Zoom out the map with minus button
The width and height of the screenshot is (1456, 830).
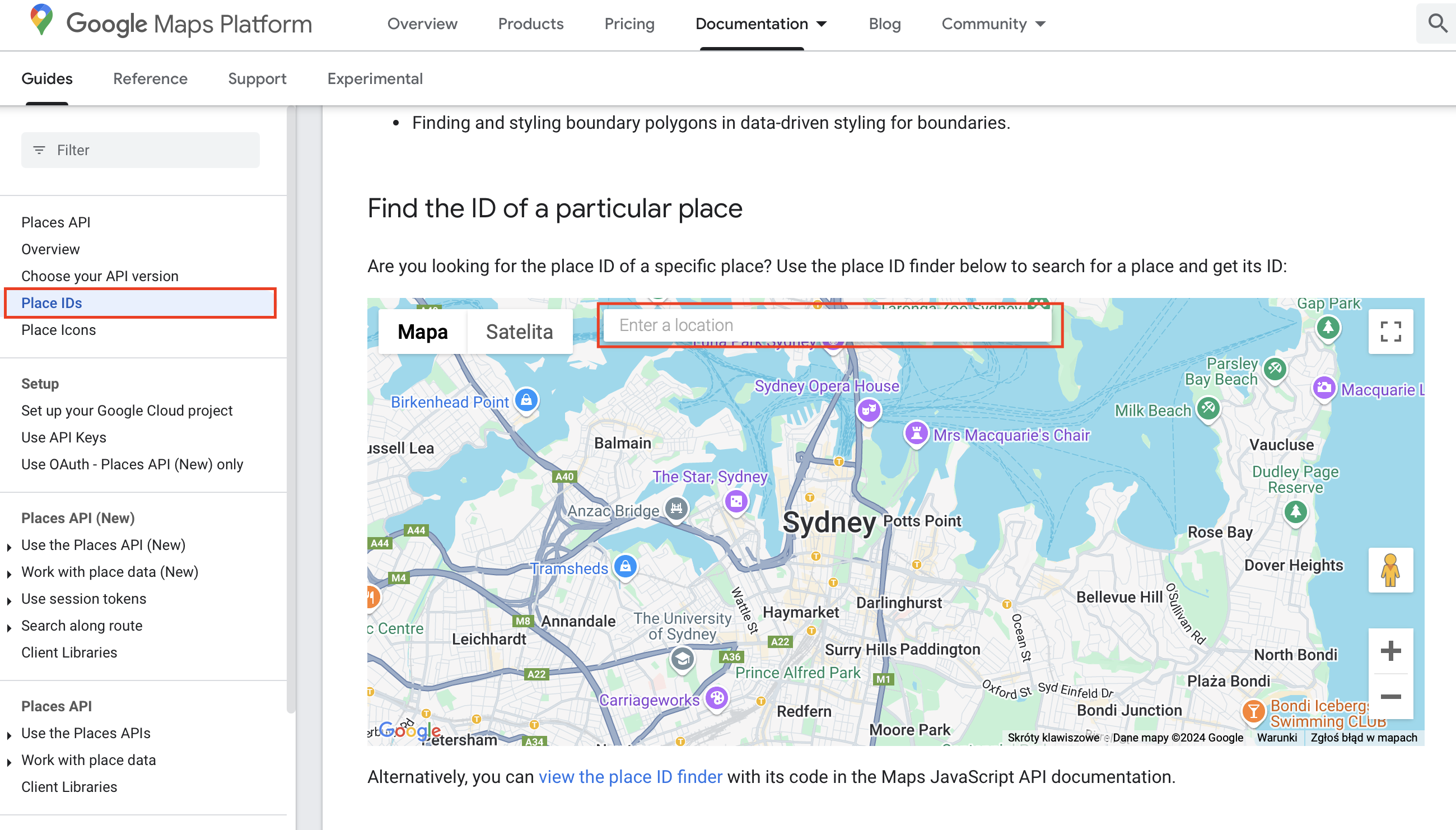(1390, 696)
